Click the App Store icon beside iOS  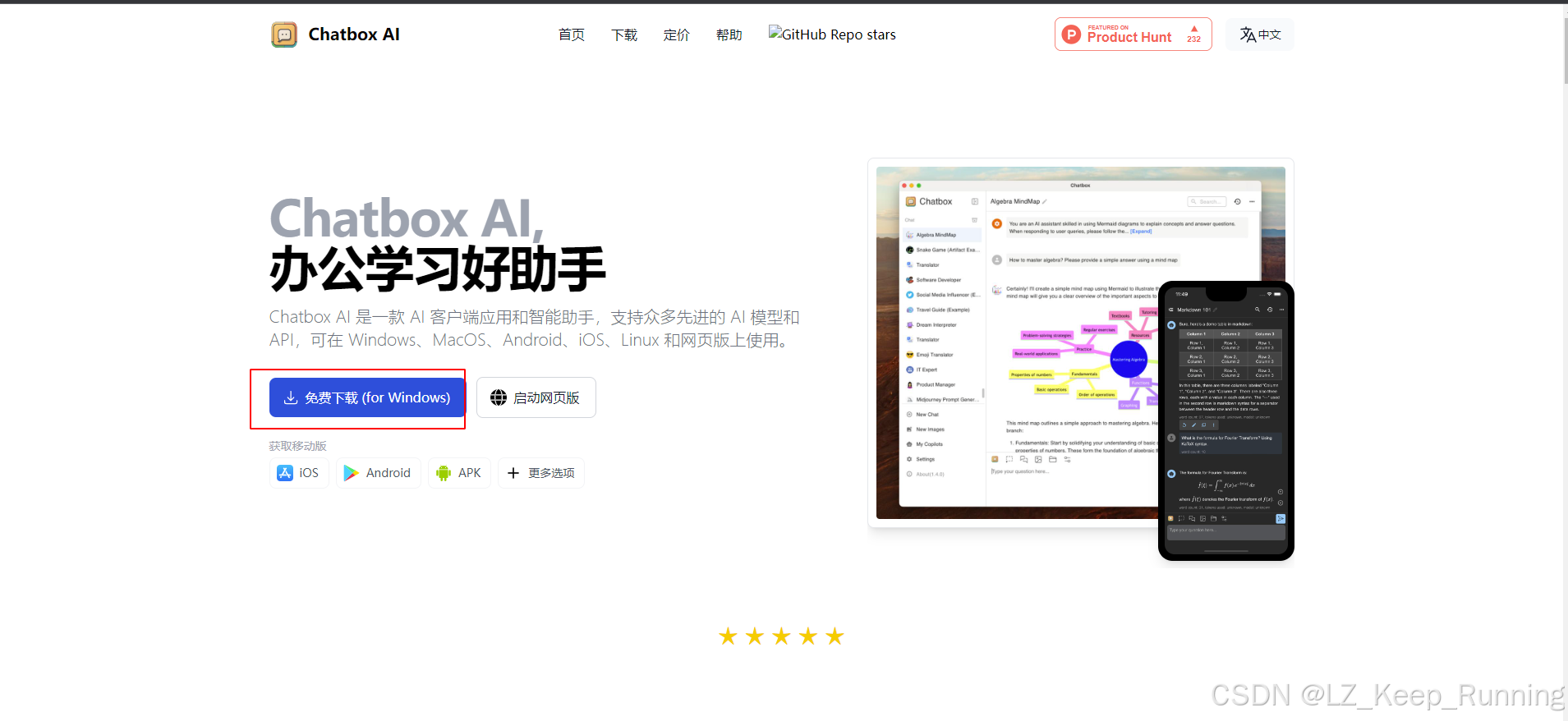pyautogui.click(x=285, y=473)
